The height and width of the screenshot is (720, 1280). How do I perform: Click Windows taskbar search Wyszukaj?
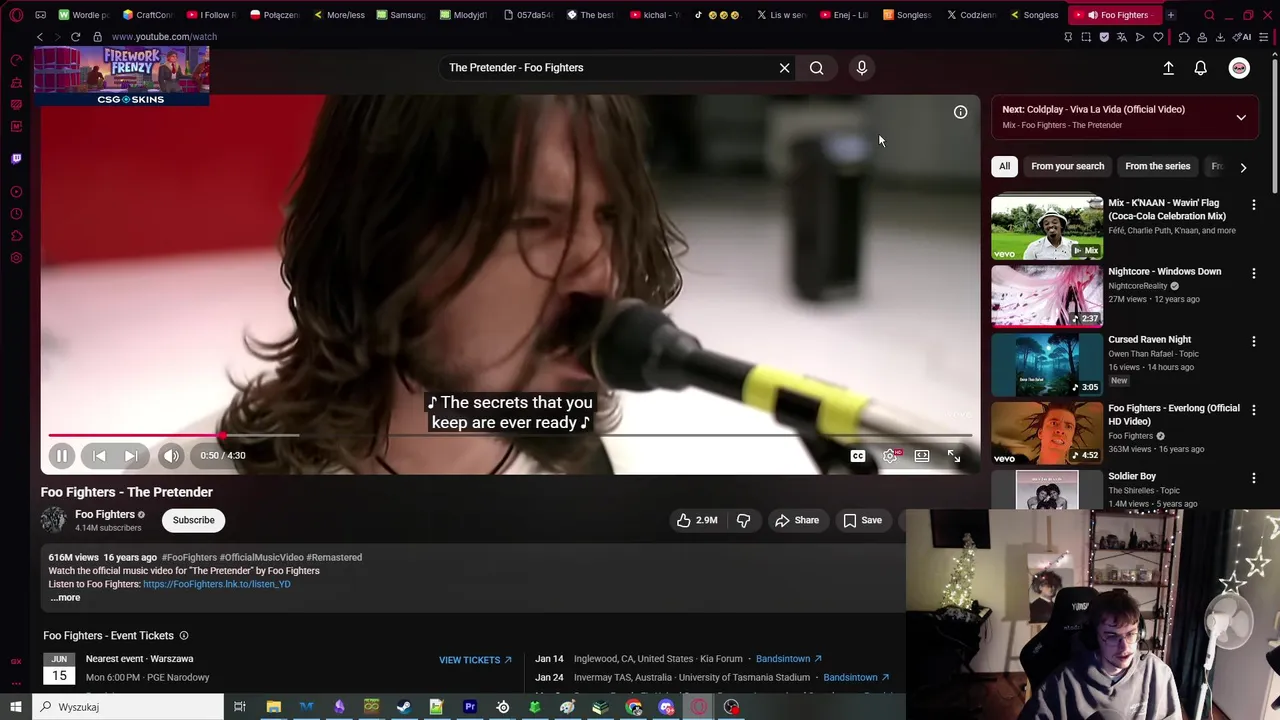coord(128,707)
